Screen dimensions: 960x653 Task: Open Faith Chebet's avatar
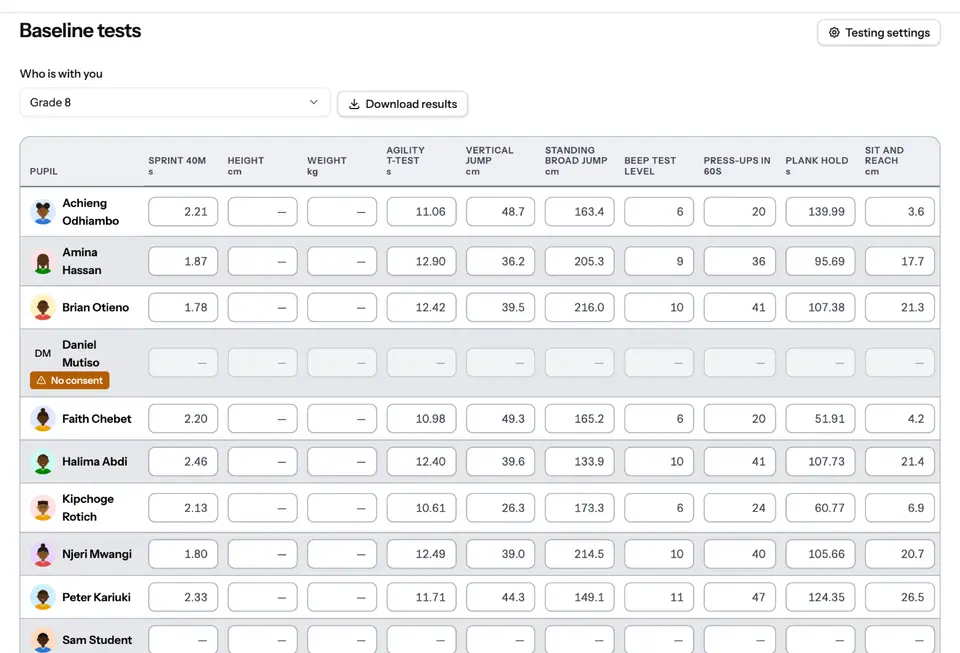pos(43,419)
